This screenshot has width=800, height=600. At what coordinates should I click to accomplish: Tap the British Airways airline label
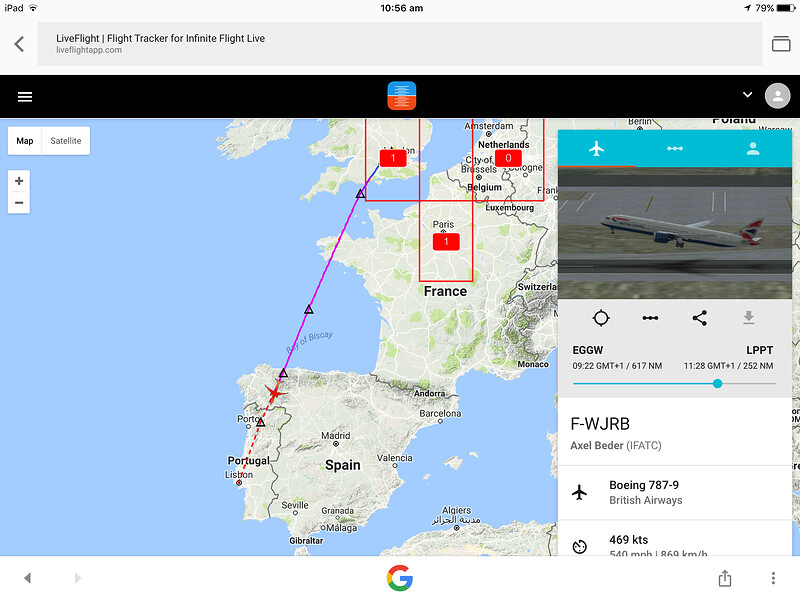(x=645, y=500)
